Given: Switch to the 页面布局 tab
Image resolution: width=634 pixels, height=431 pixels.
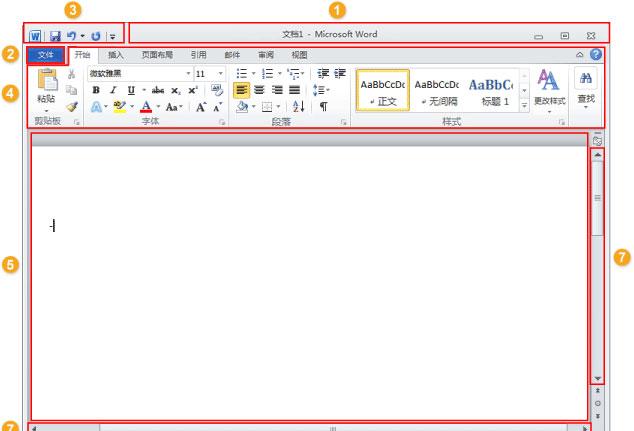Looking at the screenshot, I should tap(157, 55).
